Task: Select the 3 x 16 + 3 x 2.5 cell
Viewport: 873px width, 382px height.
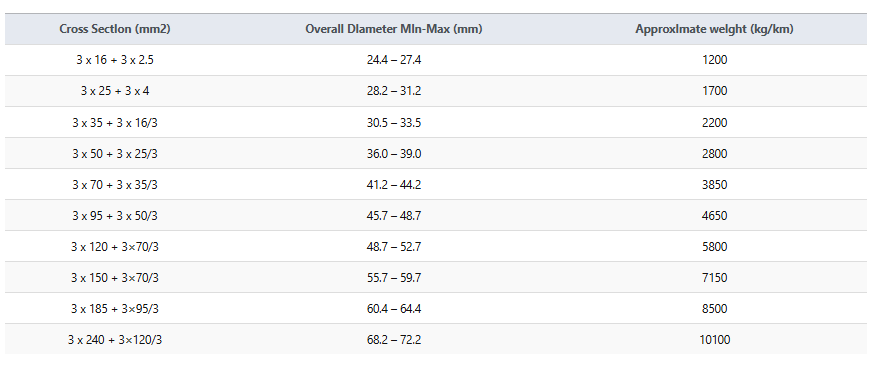Action: tap(115, 60)
